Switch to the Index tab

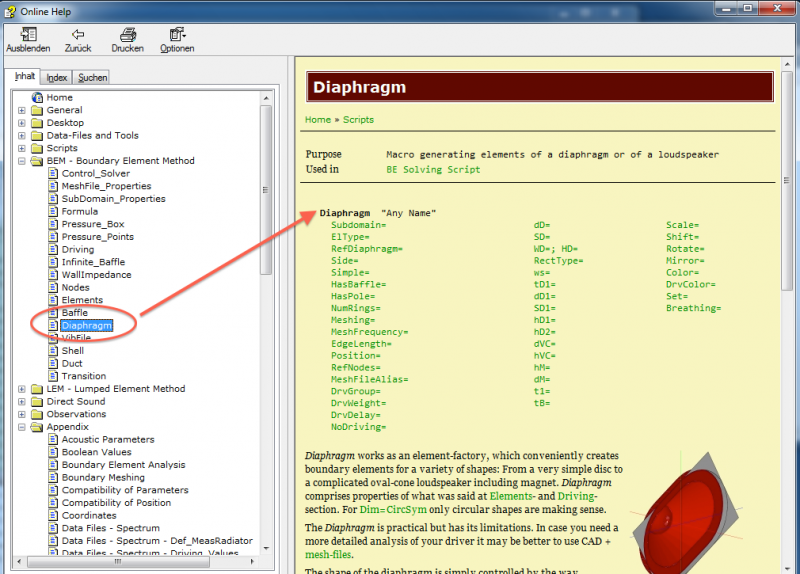57,77
